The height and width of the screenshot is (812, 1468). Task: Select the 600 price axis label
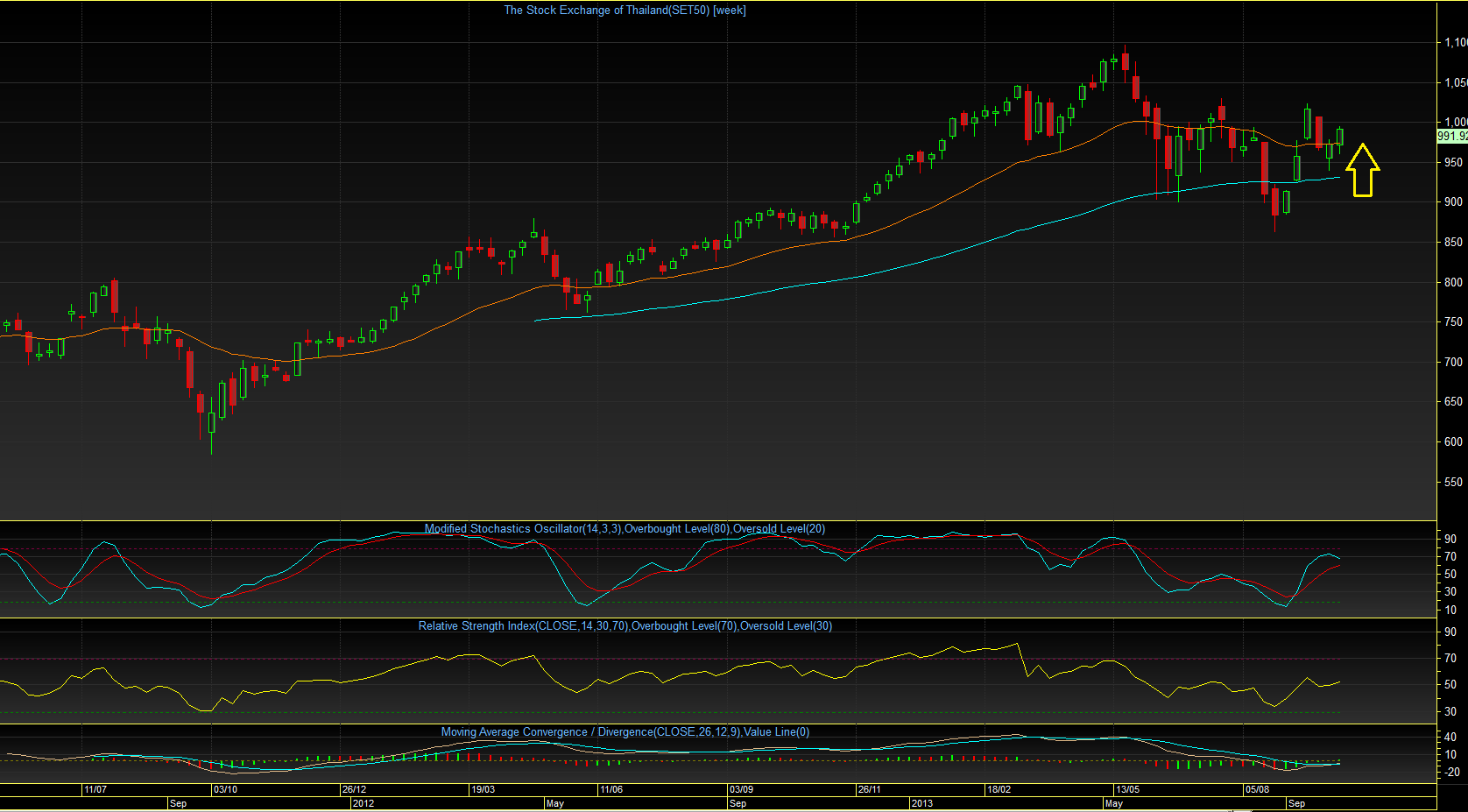click(1453, 441)
